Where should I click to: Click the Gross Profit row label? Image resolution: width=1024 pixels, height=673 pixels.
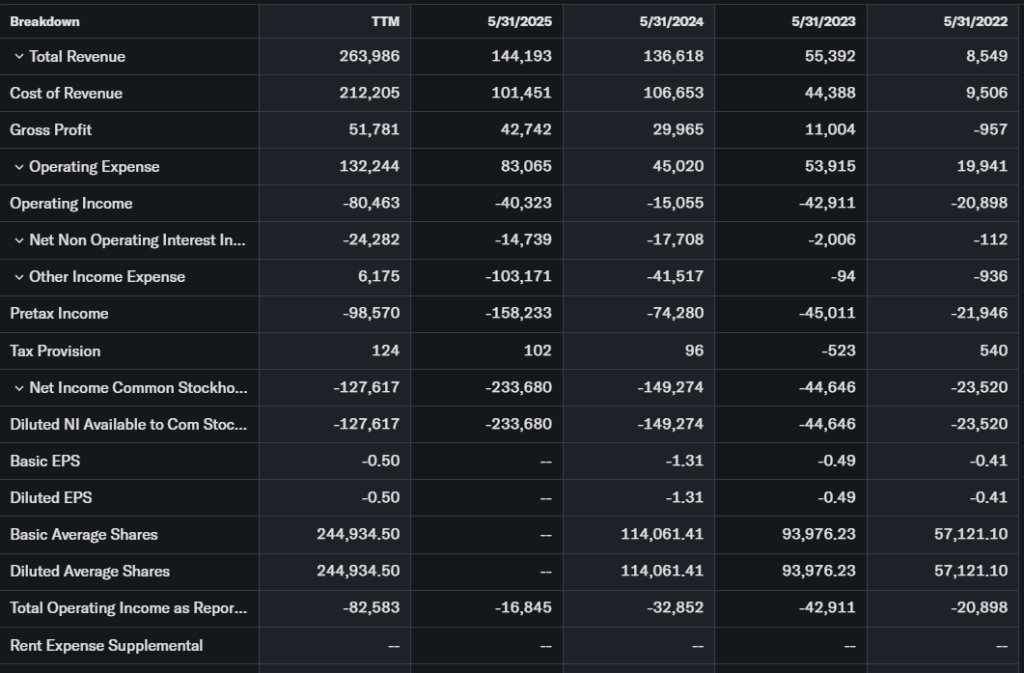tap(51, 130)
